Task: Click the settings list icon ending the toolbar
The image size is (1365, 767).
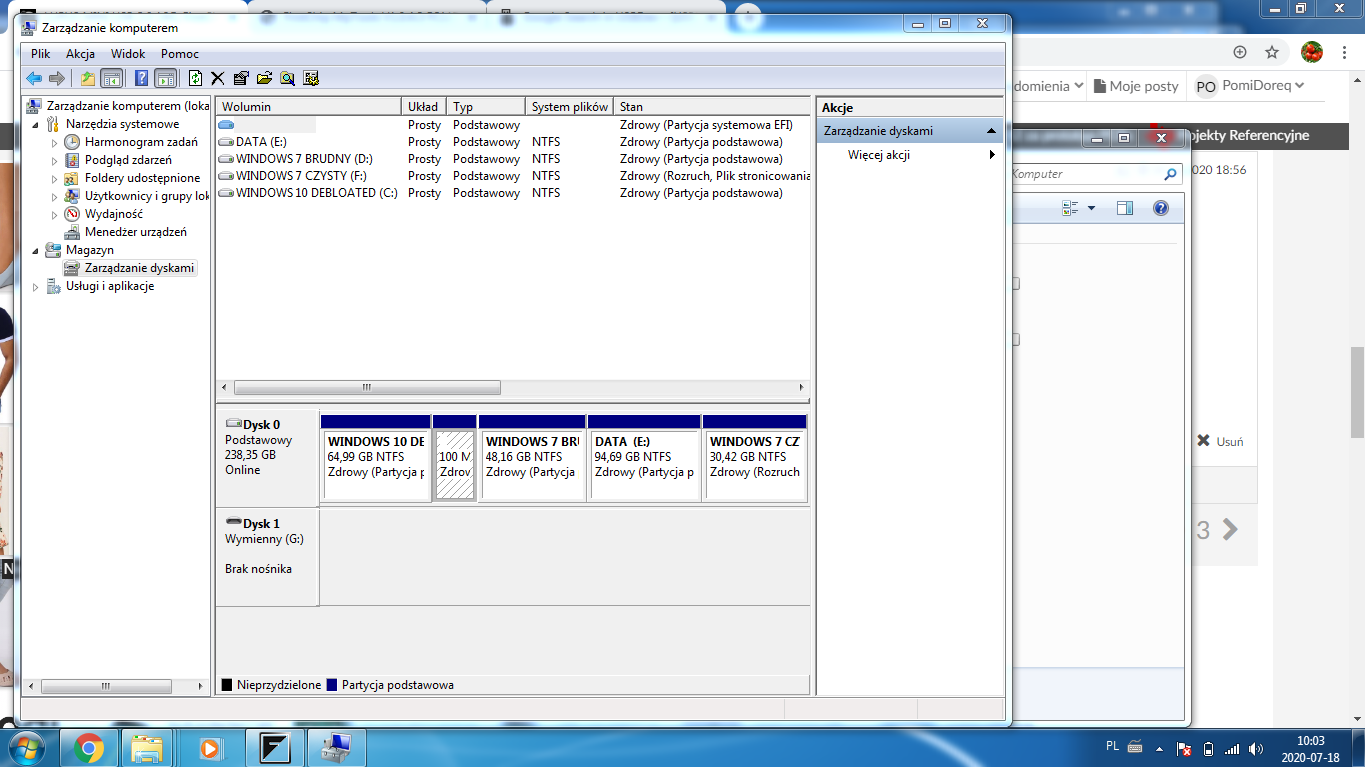Action: click(x=311, y=78)
